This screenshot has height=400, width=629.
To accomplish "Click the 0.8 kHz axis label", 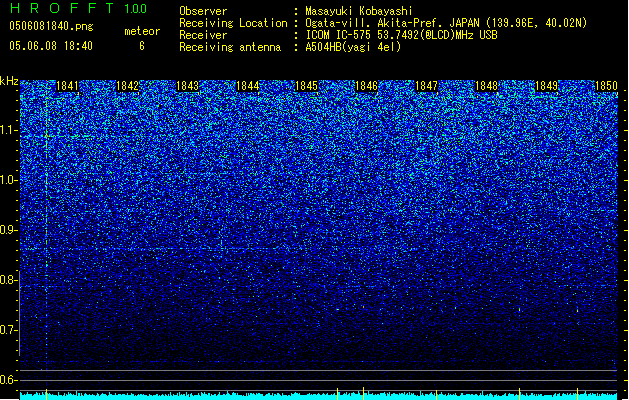I will click(8, 280).
